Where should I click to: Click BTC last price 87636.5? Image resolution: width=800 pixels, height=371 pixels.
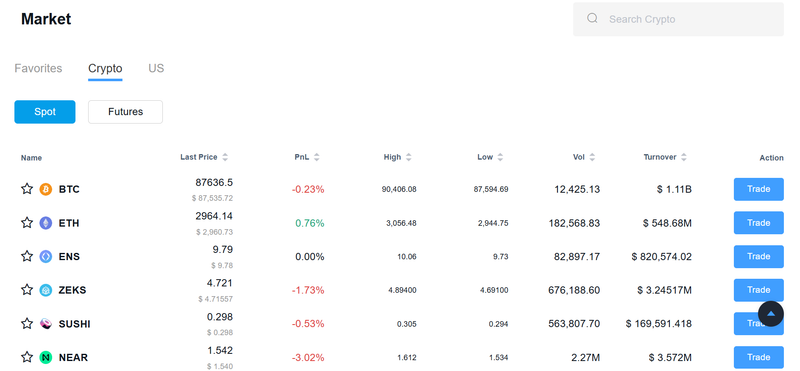(x=214, y=183)
